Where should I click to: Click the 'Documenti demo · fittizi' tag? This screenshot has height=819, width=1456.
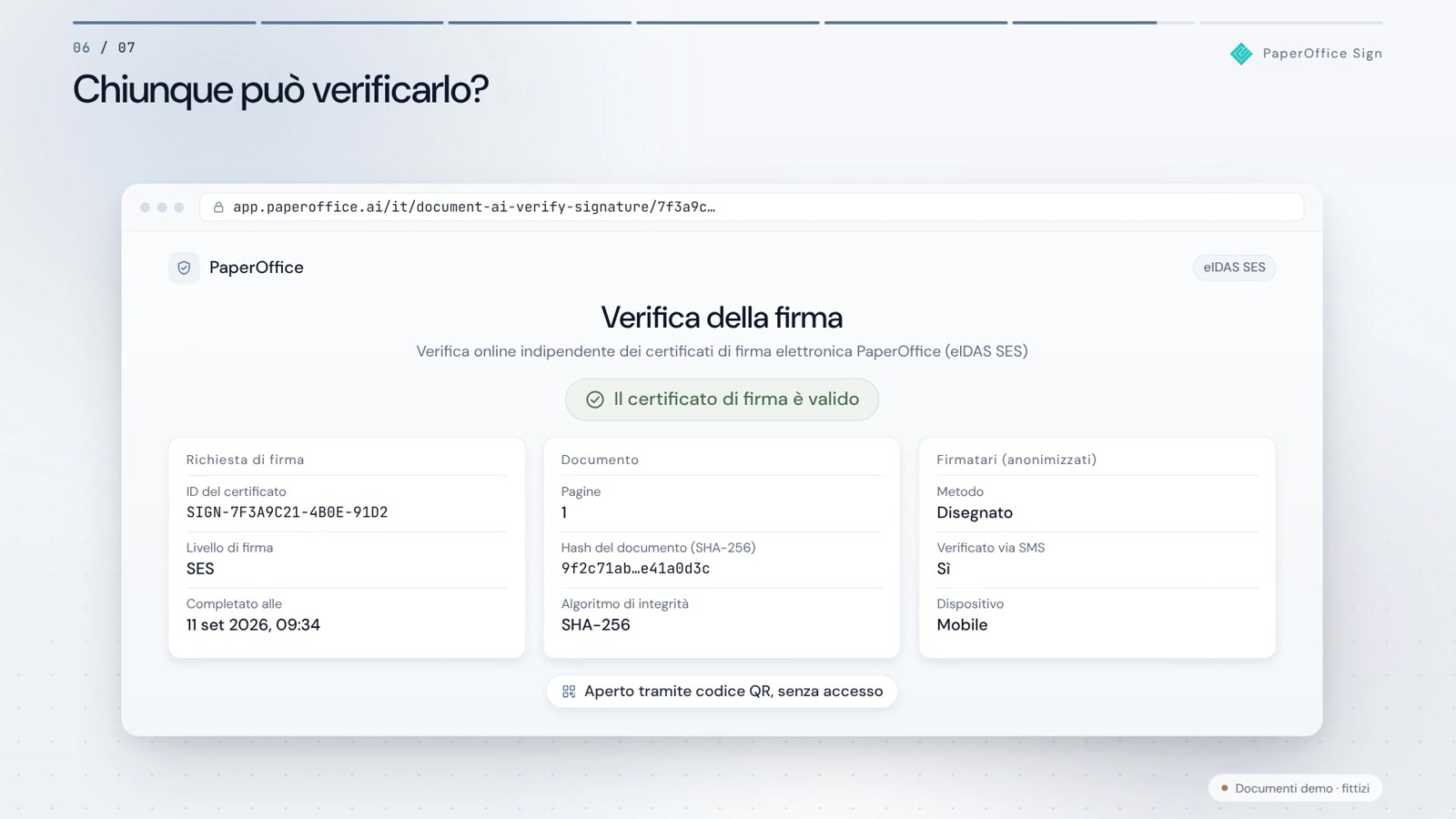[1295, 788]
